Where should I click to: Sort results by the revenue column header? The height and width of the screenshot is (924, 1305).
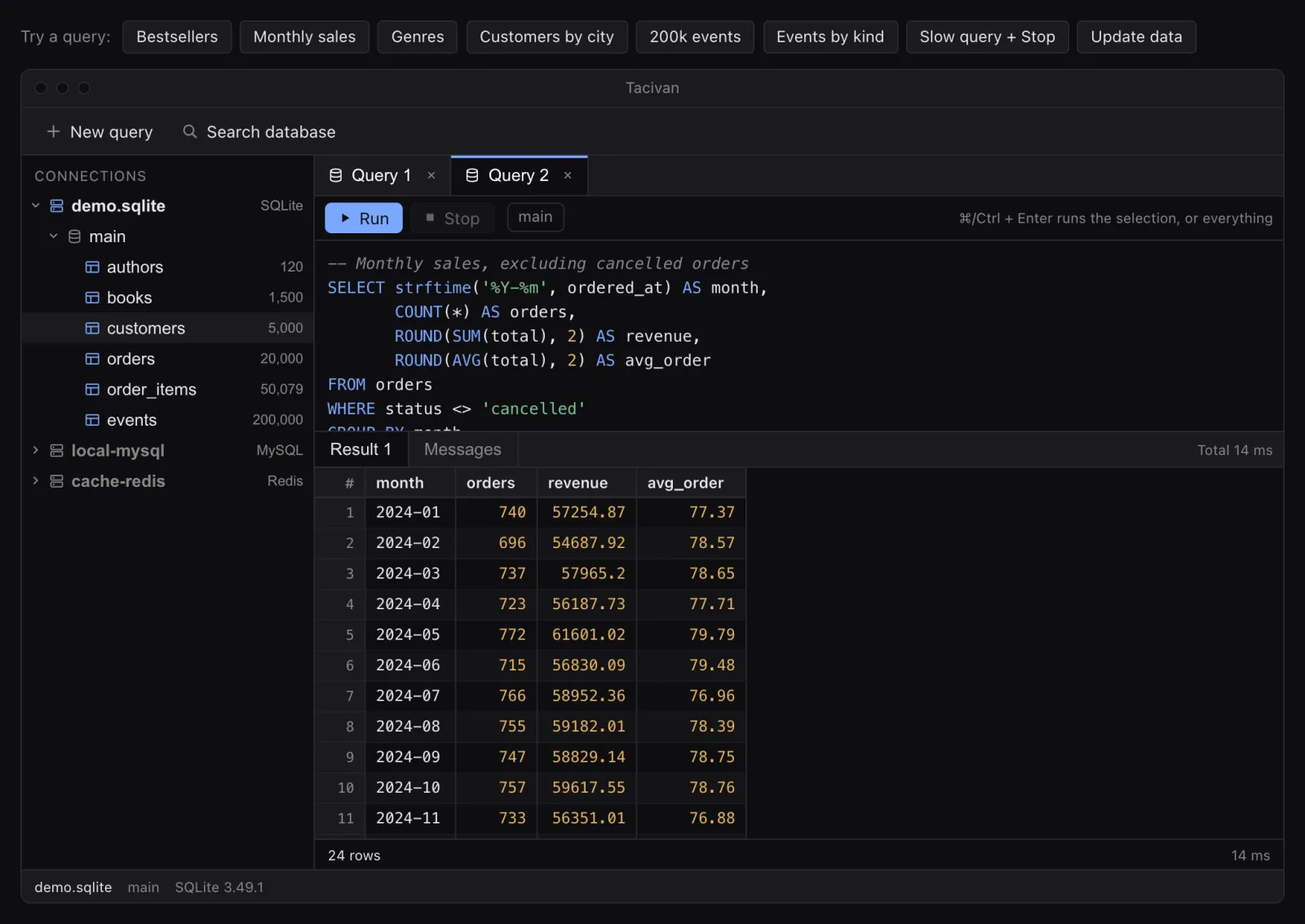586,483
